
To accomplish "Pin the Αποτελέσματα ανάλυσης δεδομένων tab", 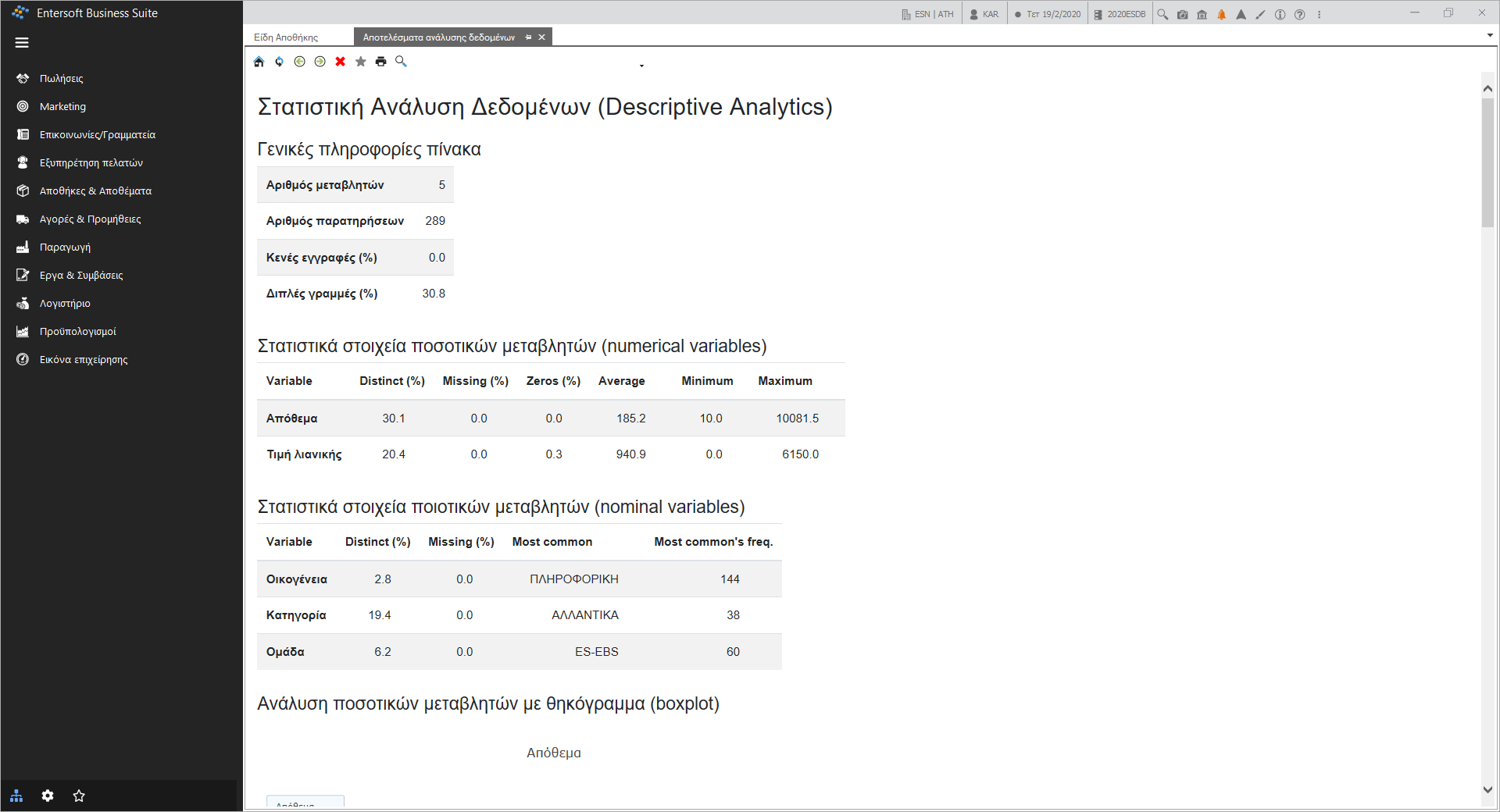I will [x=529, y=37].
